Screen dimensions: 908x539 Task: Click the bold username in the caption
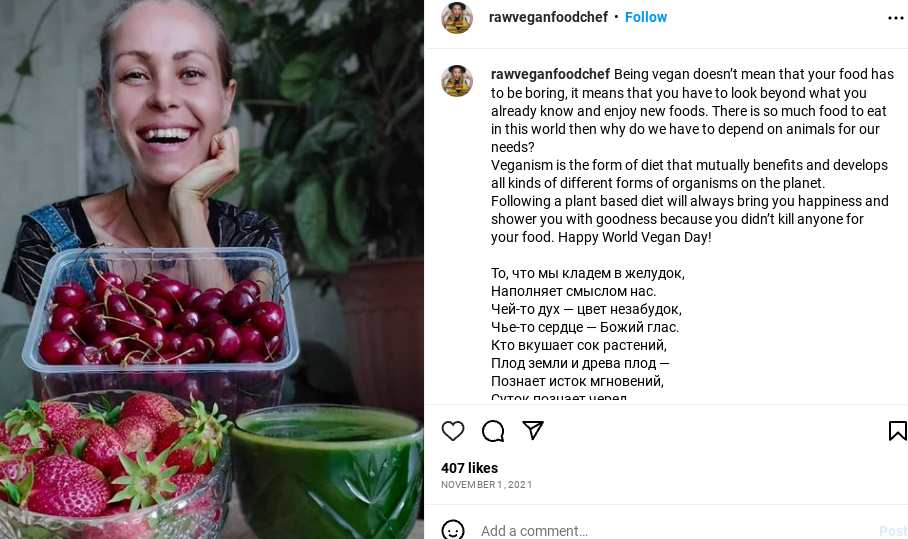click(550, 75)
